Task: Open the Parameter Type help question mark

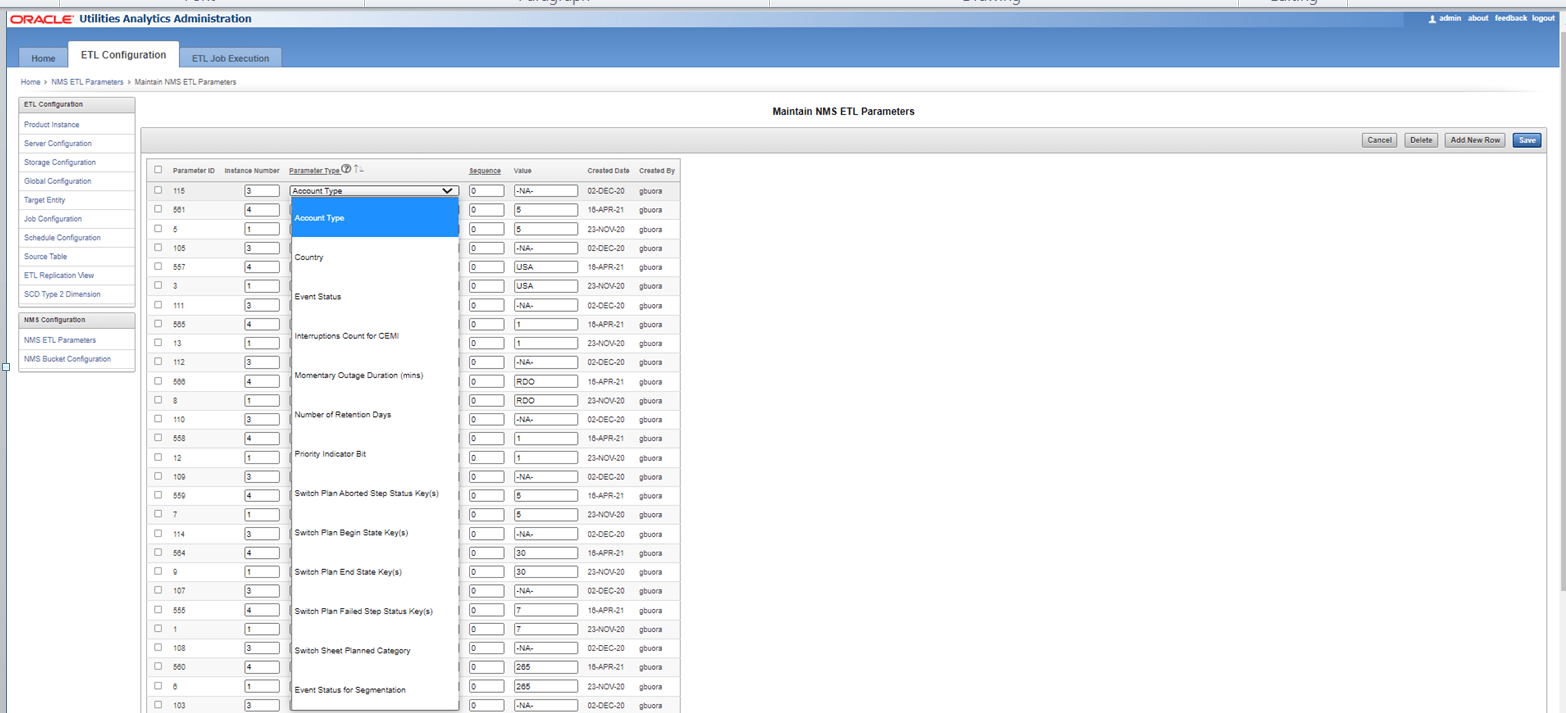Action: 345,169
